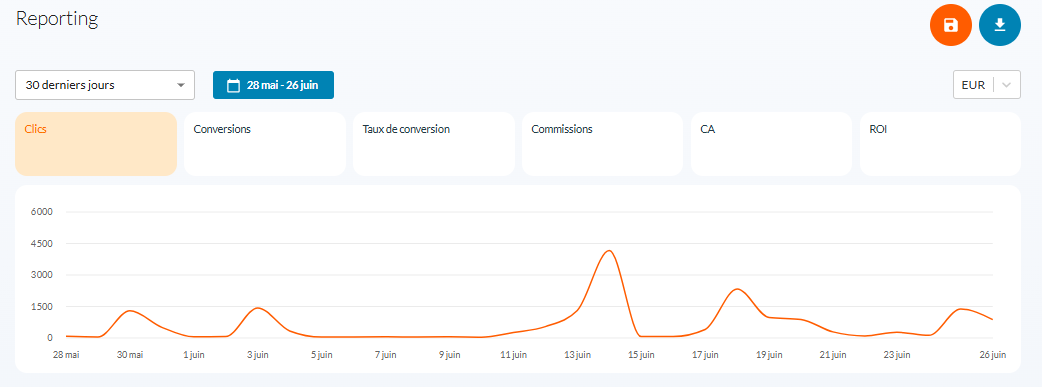
Task: Open the EUR currency dropdown
Action: [987, 85]
